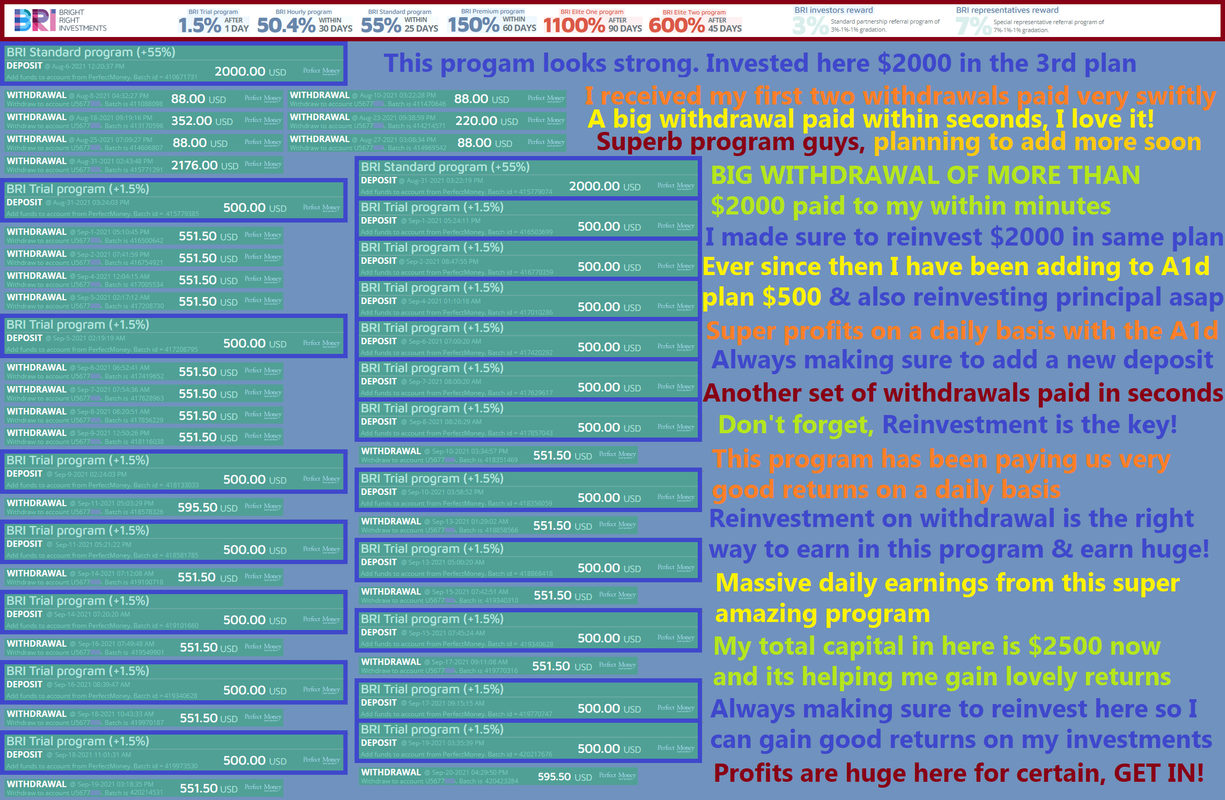Image resolution: width=1225 pixels, height=800 pixels.
Task: Click the 500.00 USD amount on the Sep-8-2021 08:26 deposit
Action: click(x=609, y=427)
